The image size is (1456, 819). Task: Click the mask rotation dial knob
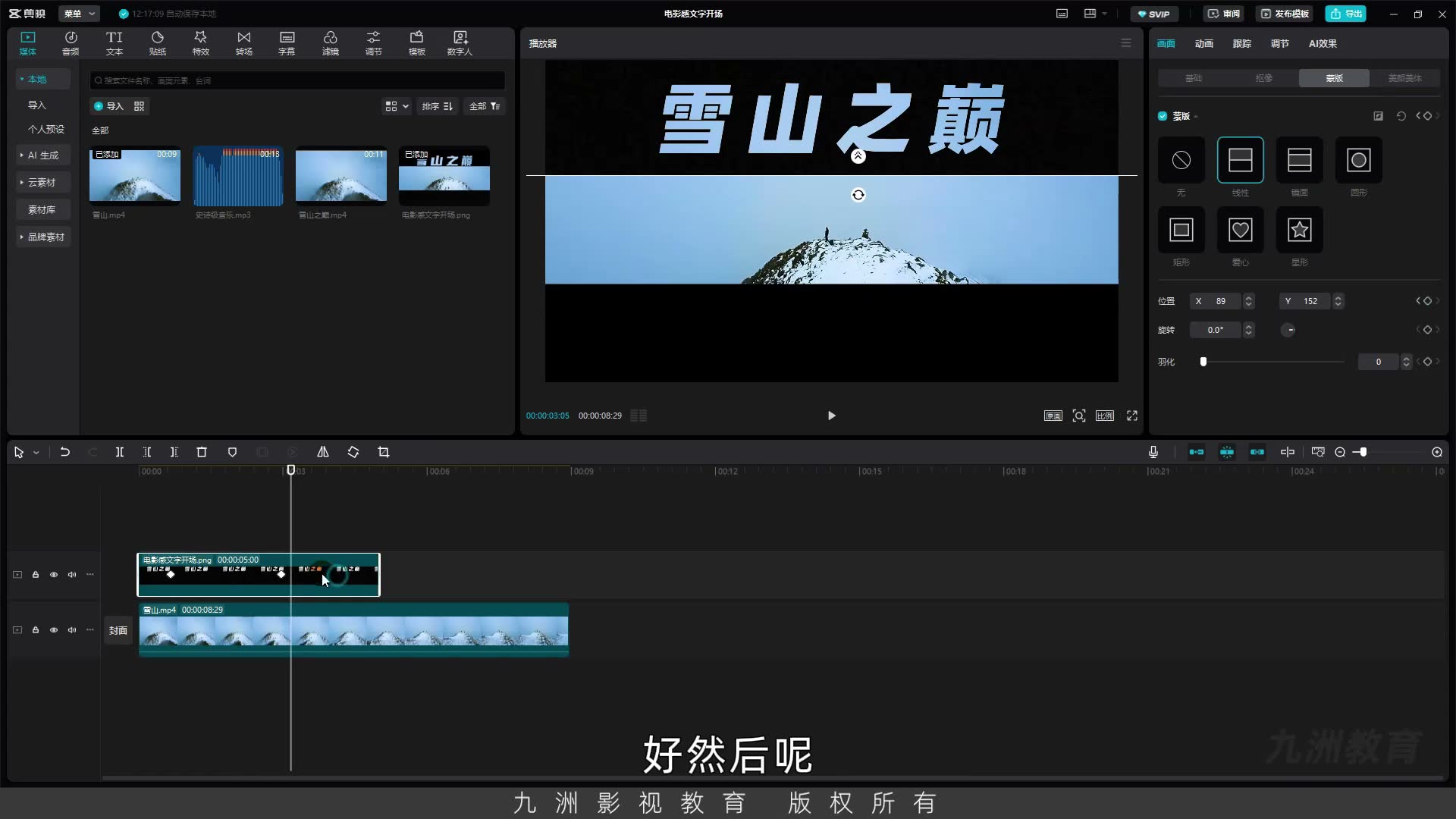[1288, 330]
